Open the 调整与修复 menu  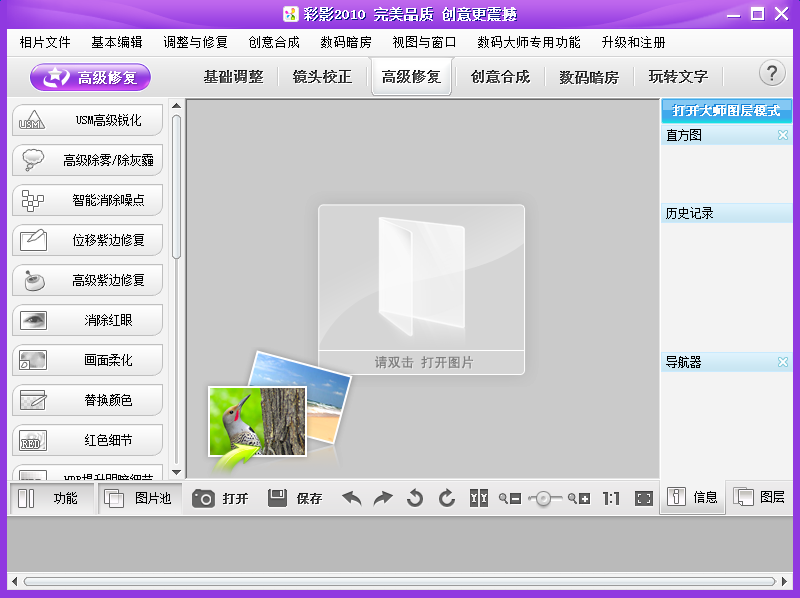tap(195, 42)
